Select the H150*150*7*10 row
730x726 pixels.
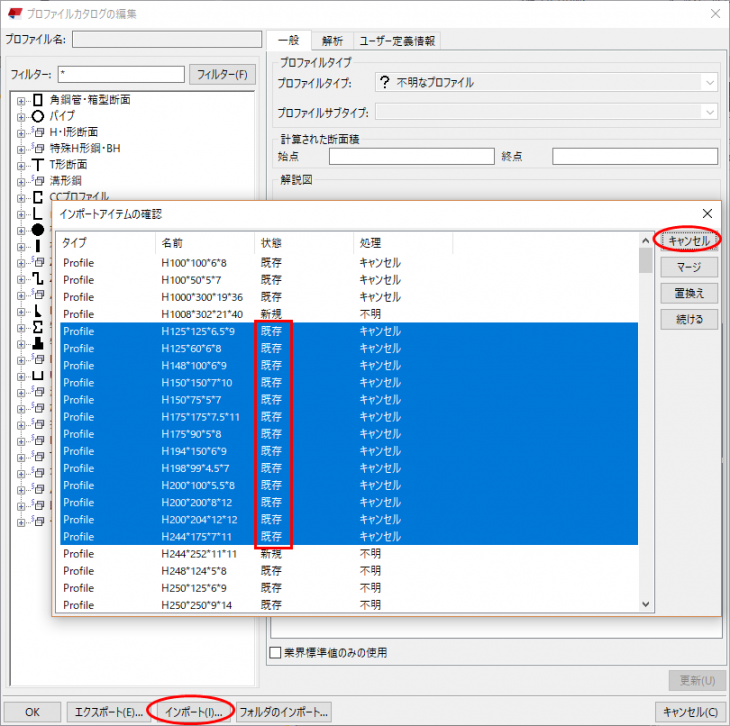coord(349,383)
